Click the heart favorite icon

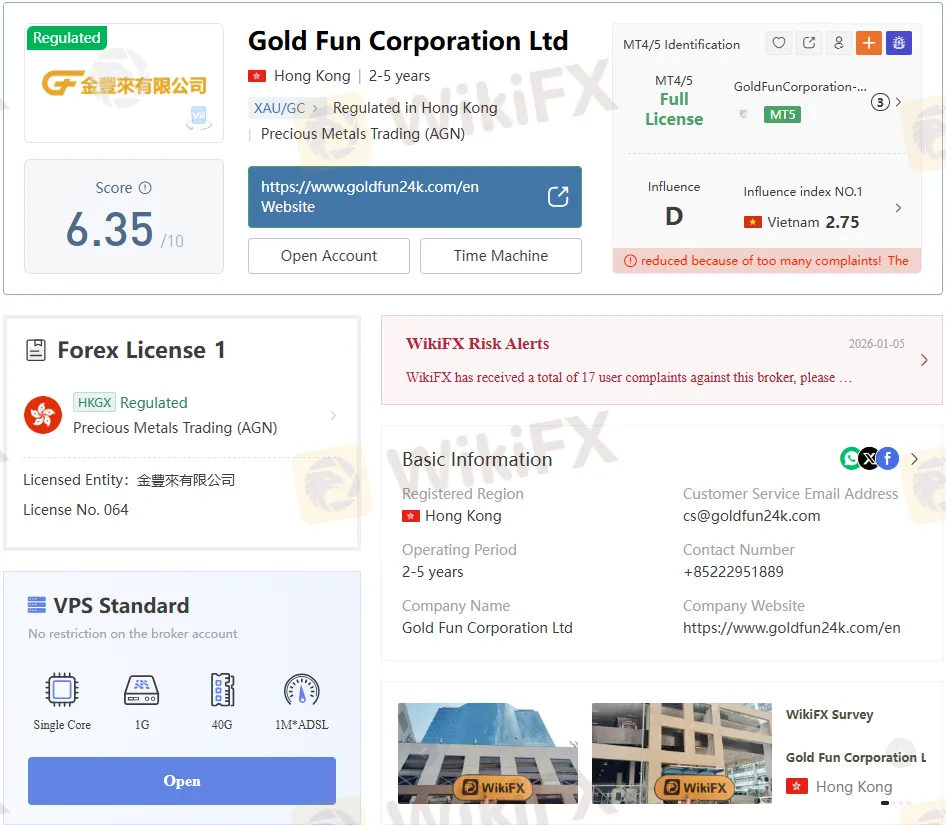click(779, 43)
